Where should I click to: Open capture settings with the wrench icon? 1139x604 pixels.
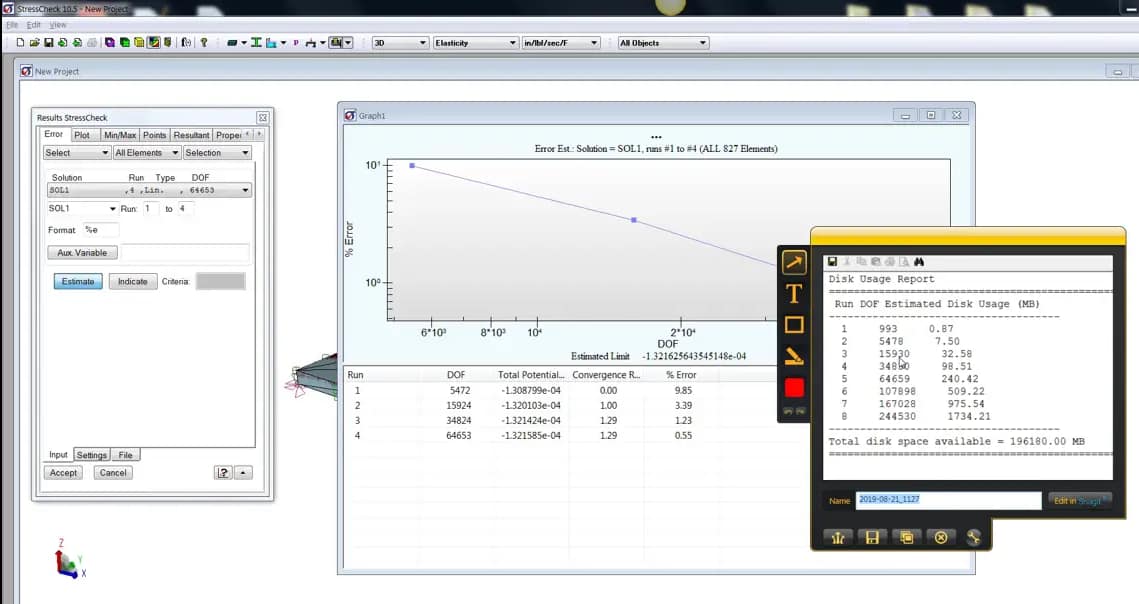[x=974, y=537]
